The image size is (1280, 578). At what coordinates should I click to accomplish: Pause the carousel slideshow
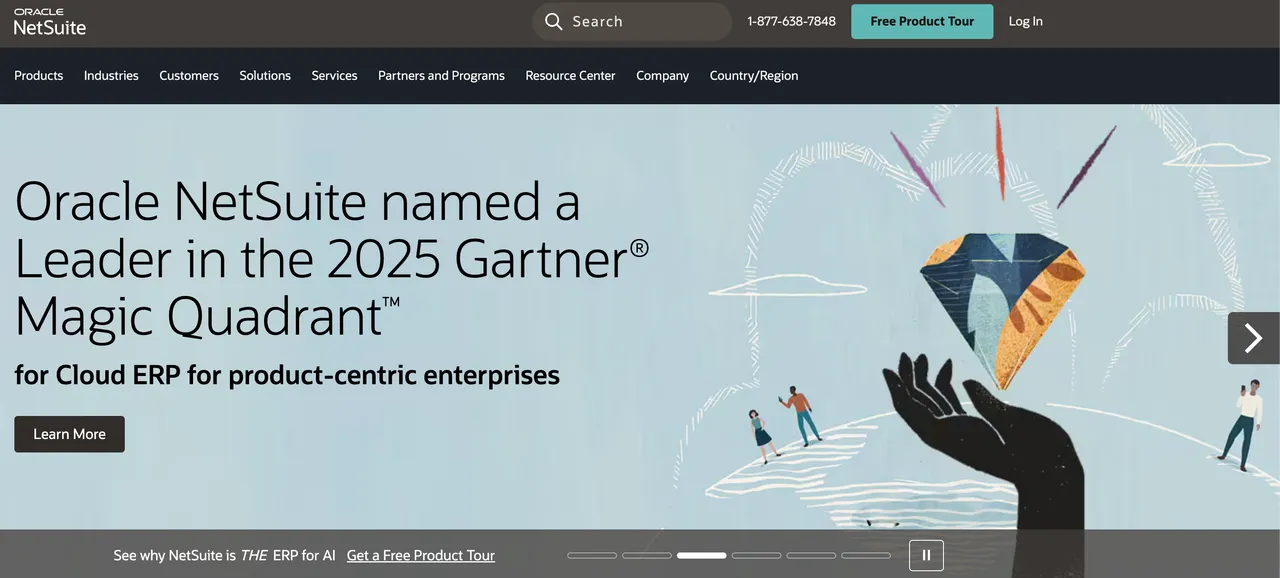(x=926, y=555)
